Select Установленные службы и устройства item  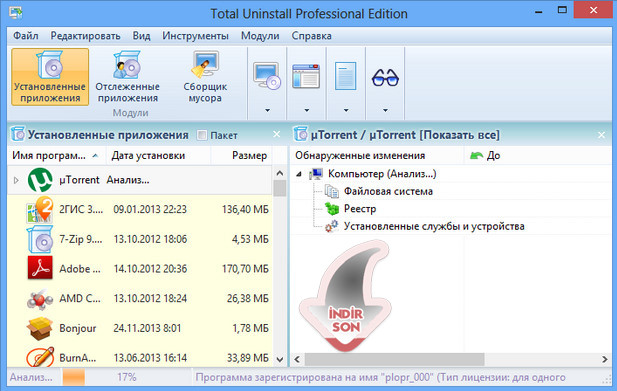(434, 227)
